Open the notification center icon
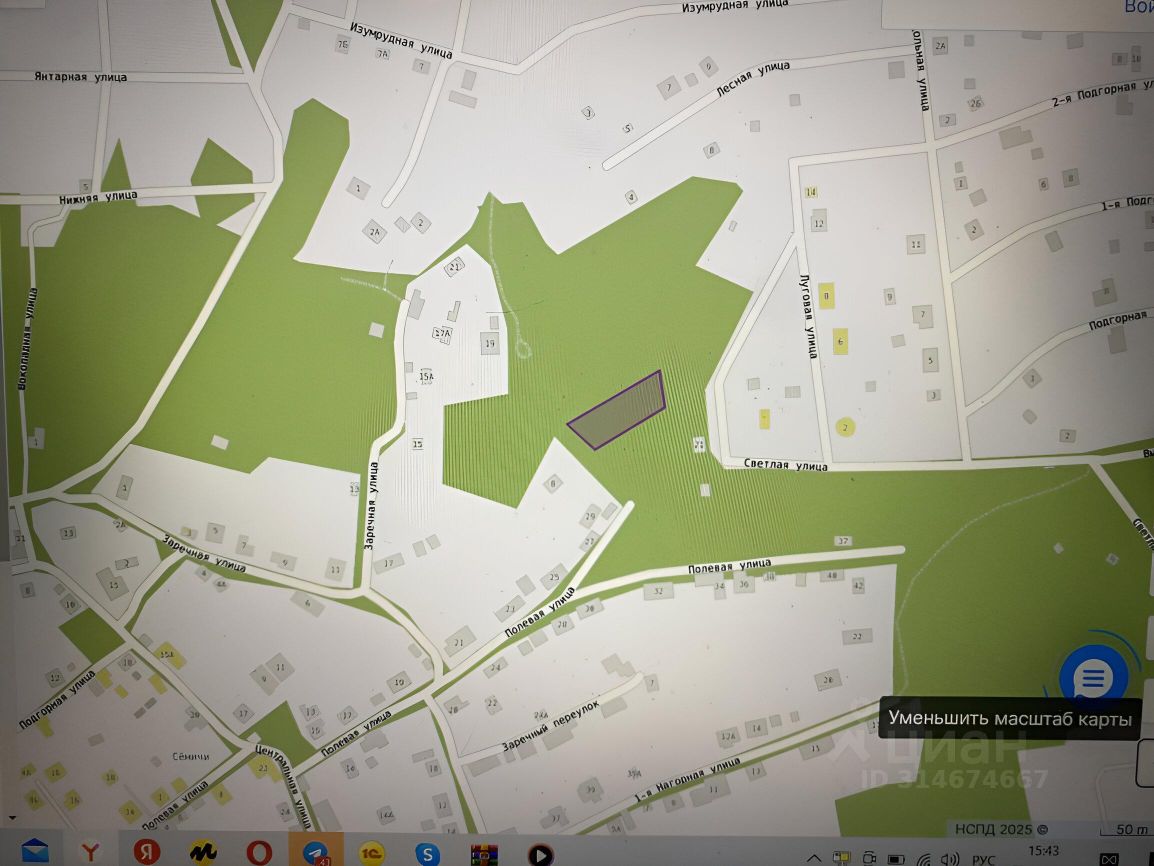This screenshot has width=1154, height=866. click(1108, 859)
